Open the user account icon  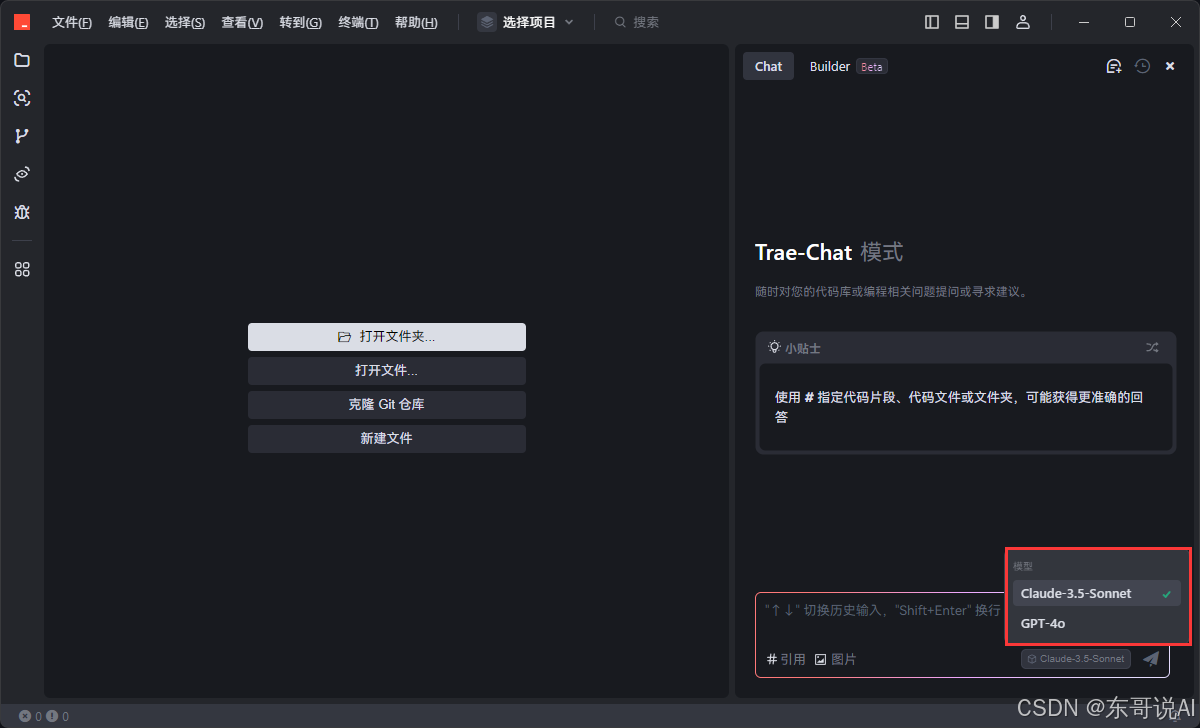1022,22
